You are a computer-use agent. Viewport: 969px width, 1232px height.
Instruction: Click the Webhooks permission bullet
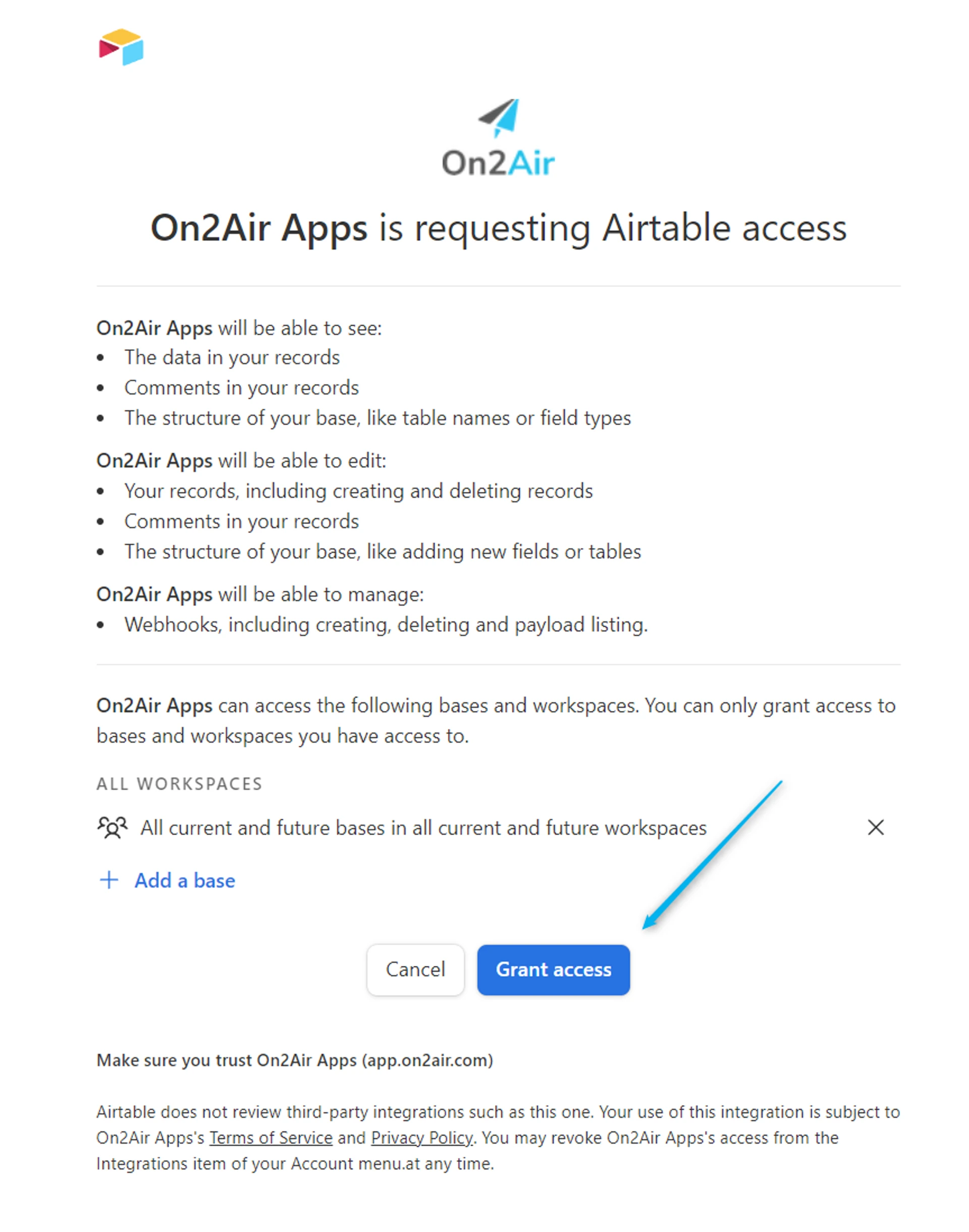(x=386, y=625)
